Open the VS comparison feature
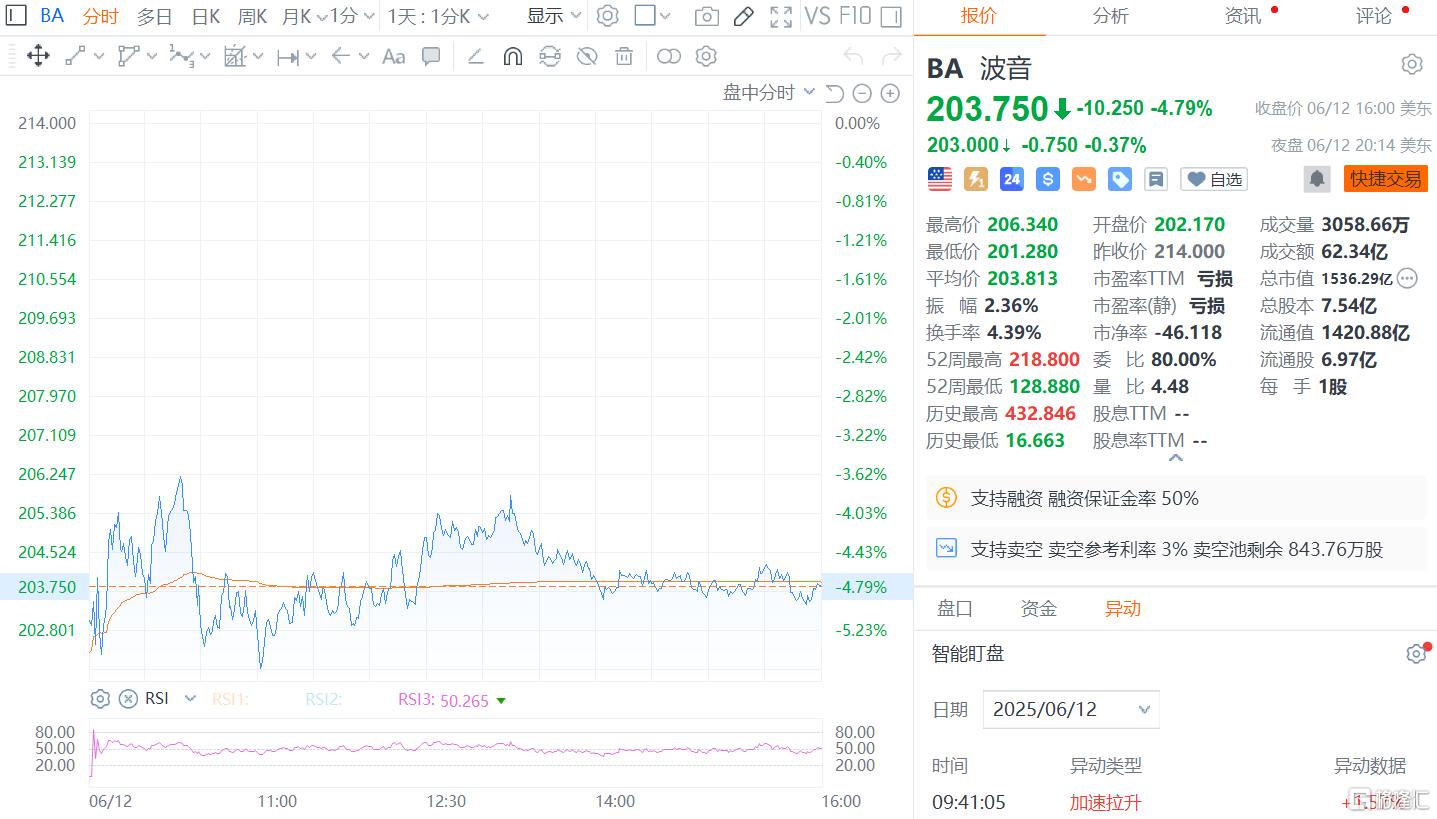Viewport: 1437px width, 819px height. (817, 16)
